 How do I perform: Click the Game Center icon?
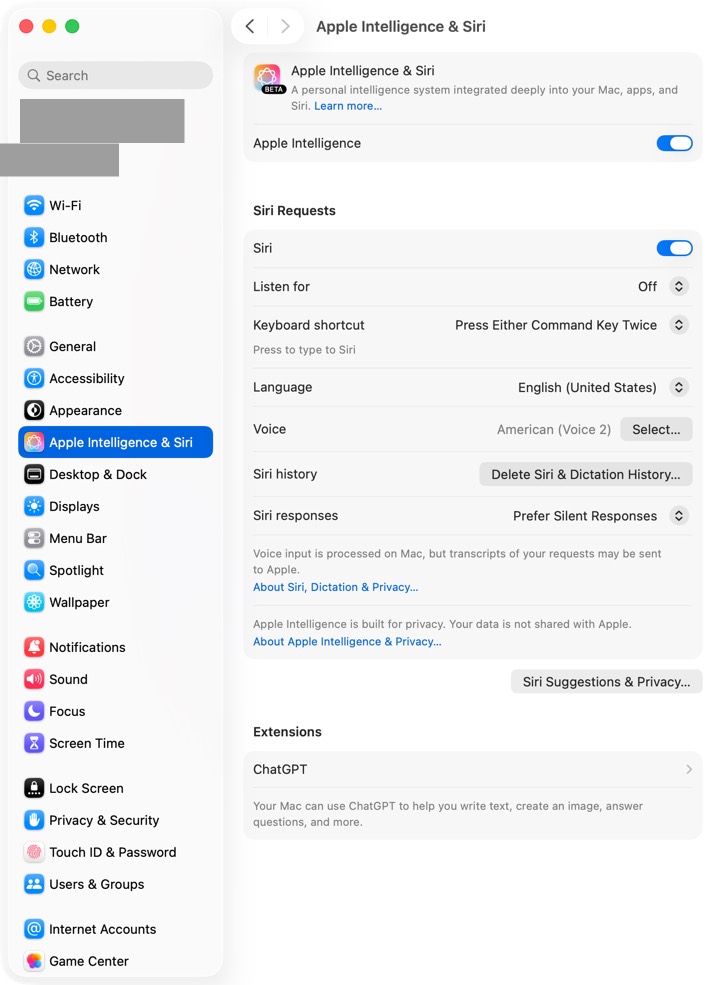[34, 961]
